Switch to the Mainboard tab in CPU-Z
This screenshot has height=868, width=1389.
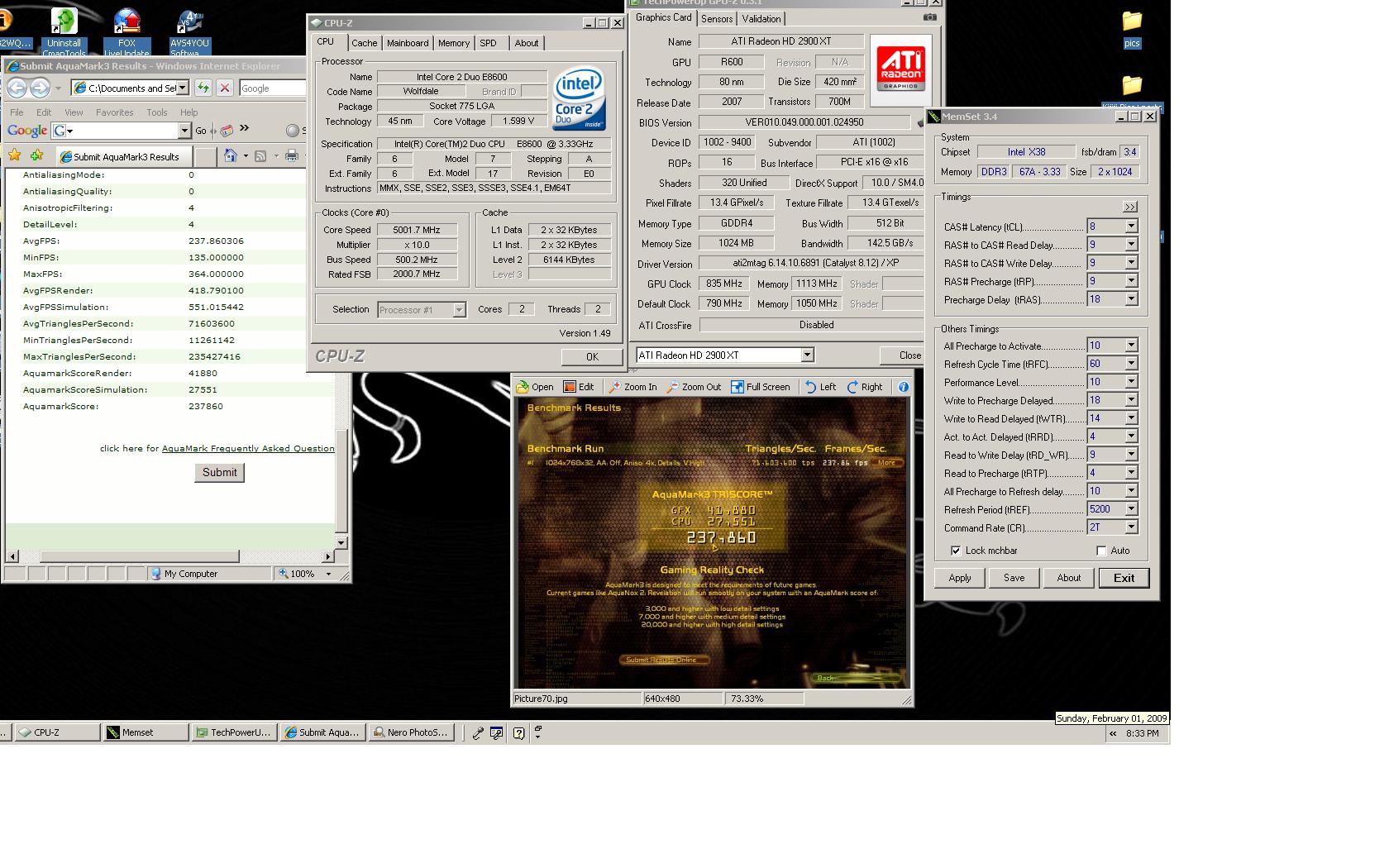click(x=408, y=43)
